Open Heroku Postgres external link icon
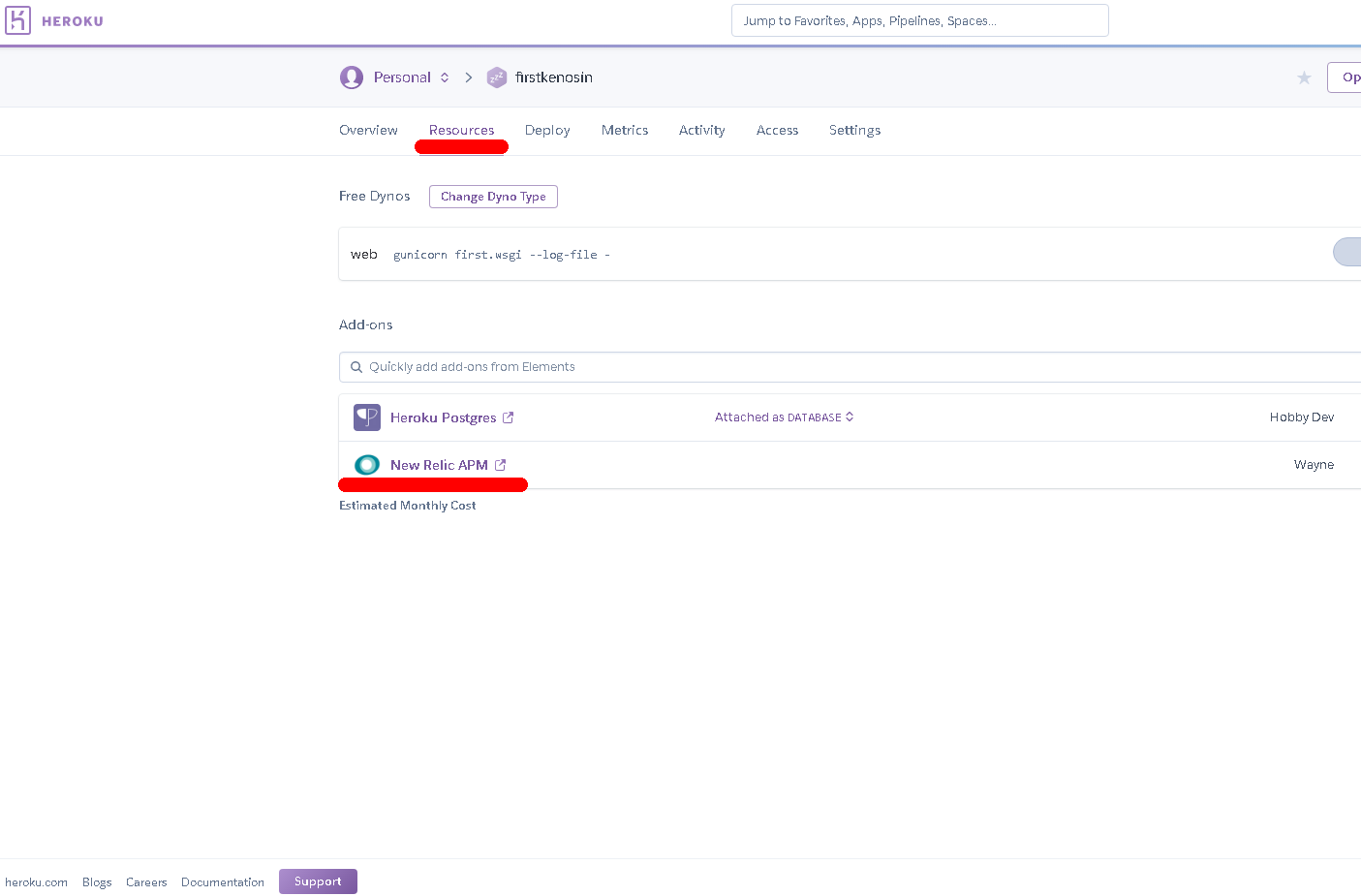 pyautogui.click(x=508, y=417)
